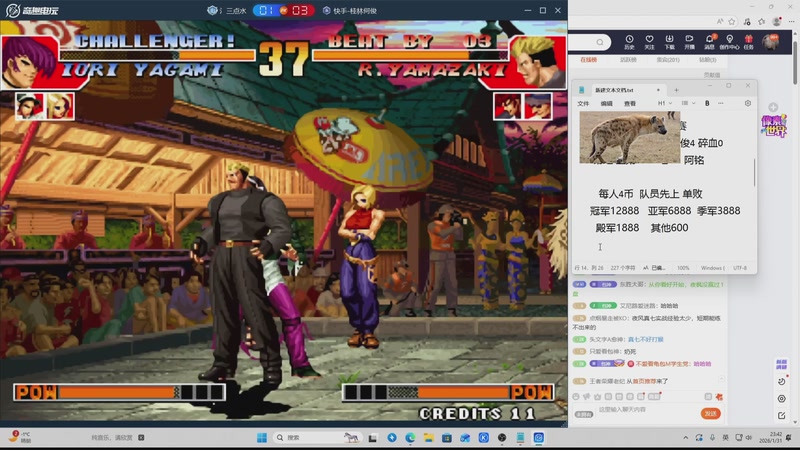Switch to 贵宾(201) tab
The width and height of the screenshot is (800, 450).
(x=668, y=60)
